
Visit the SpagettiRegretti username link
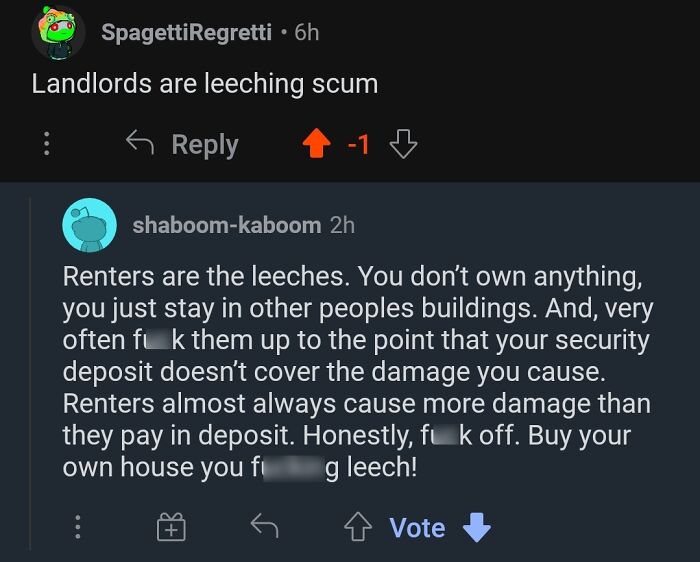point(186,32)
